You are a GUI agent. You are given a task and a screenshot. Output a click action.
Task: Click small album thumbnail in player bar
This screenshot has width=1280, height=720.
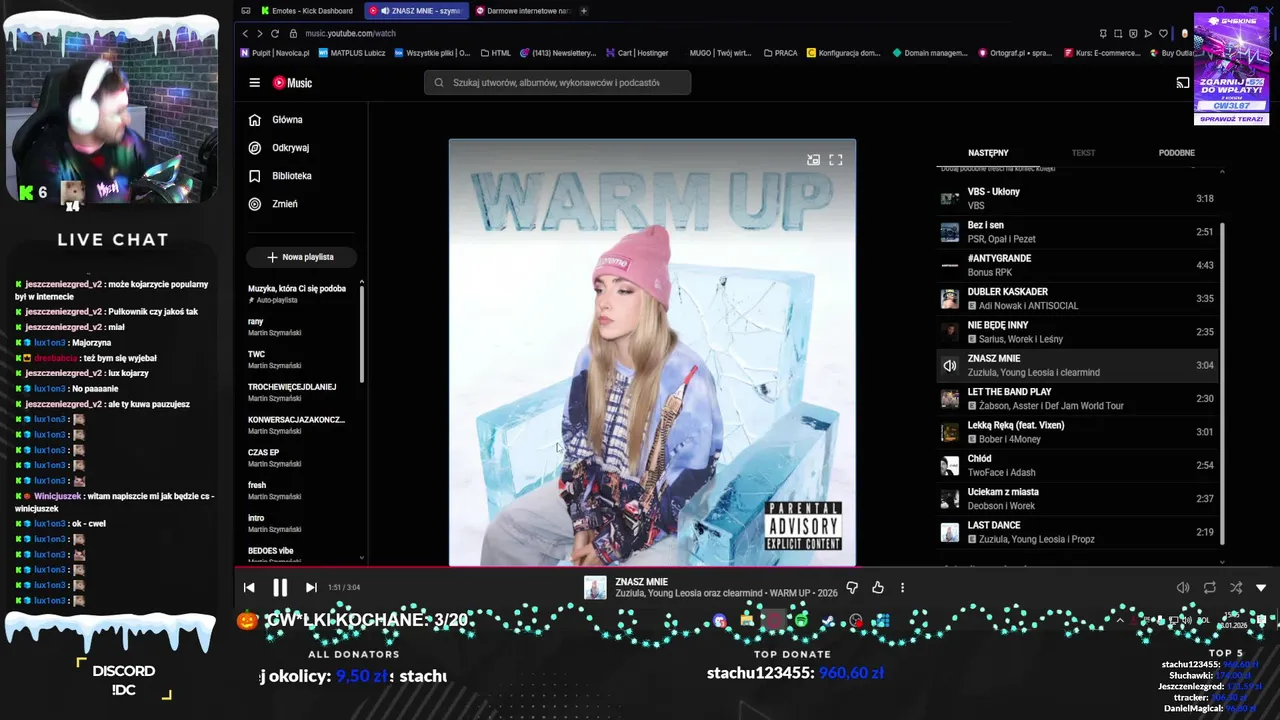(x=595, y=588)
